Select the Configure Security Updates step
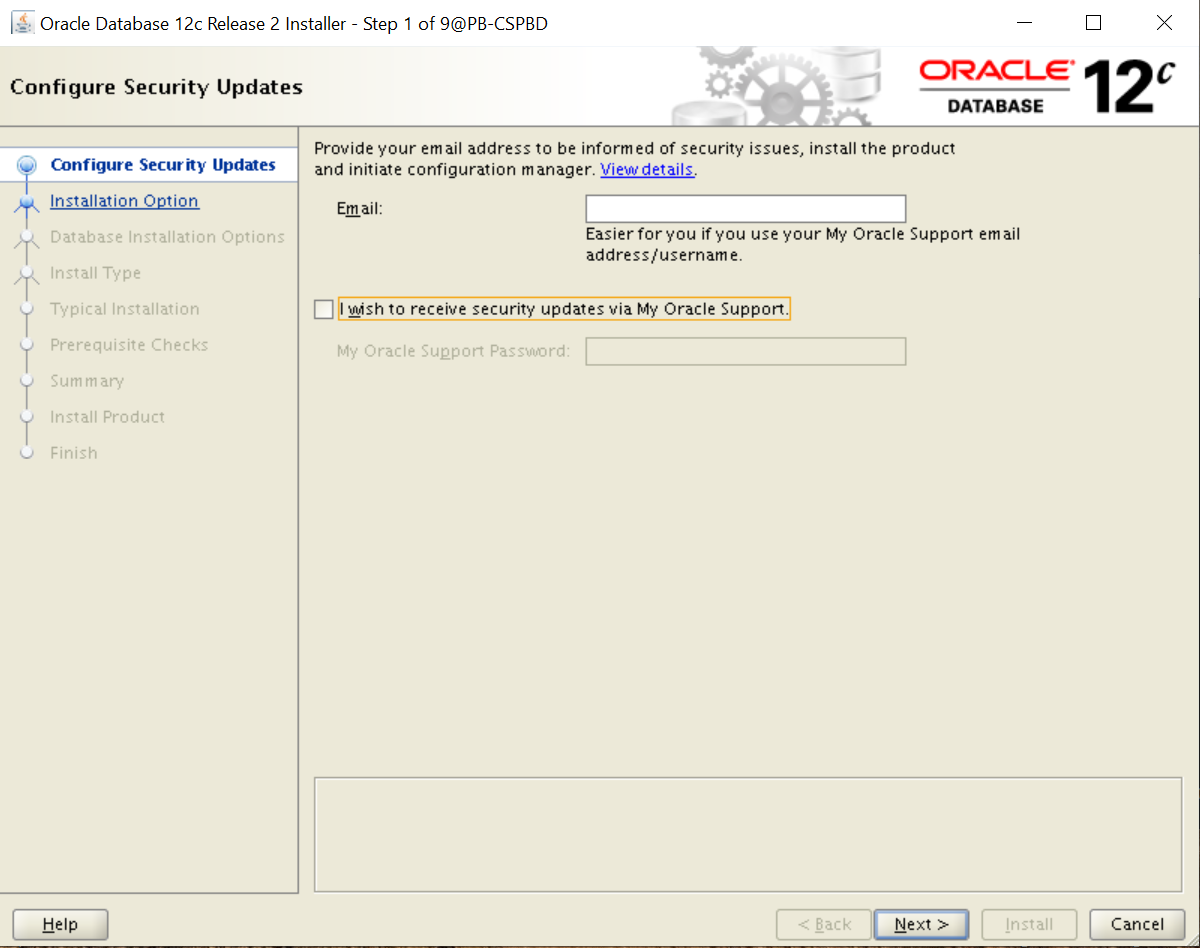 click(x=163, y=165)
